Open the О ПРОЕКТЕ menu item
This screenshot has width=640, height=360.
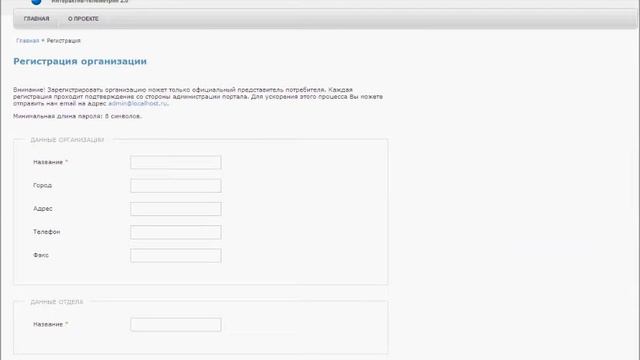click(x=83, y=19)
